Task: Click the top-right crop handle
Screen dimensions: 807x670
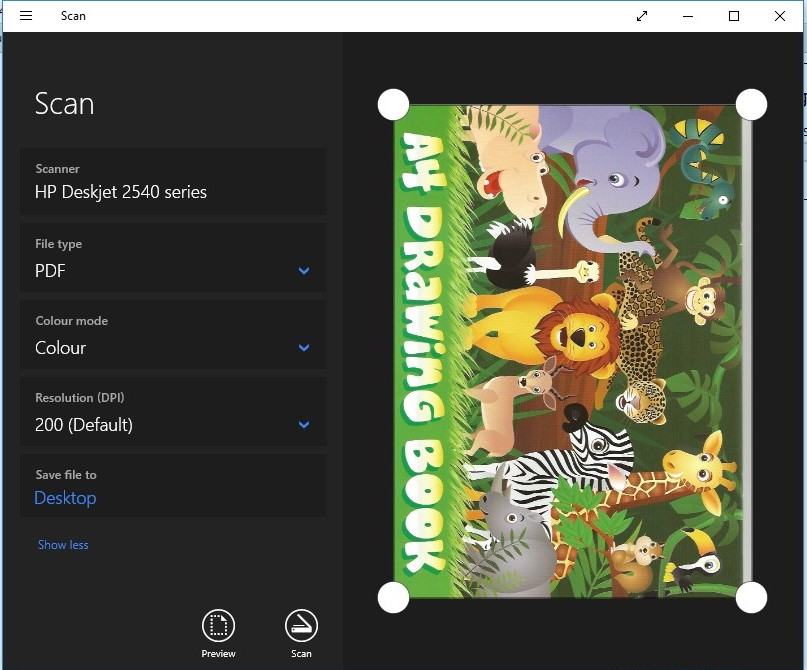Action: pos(751,104)
